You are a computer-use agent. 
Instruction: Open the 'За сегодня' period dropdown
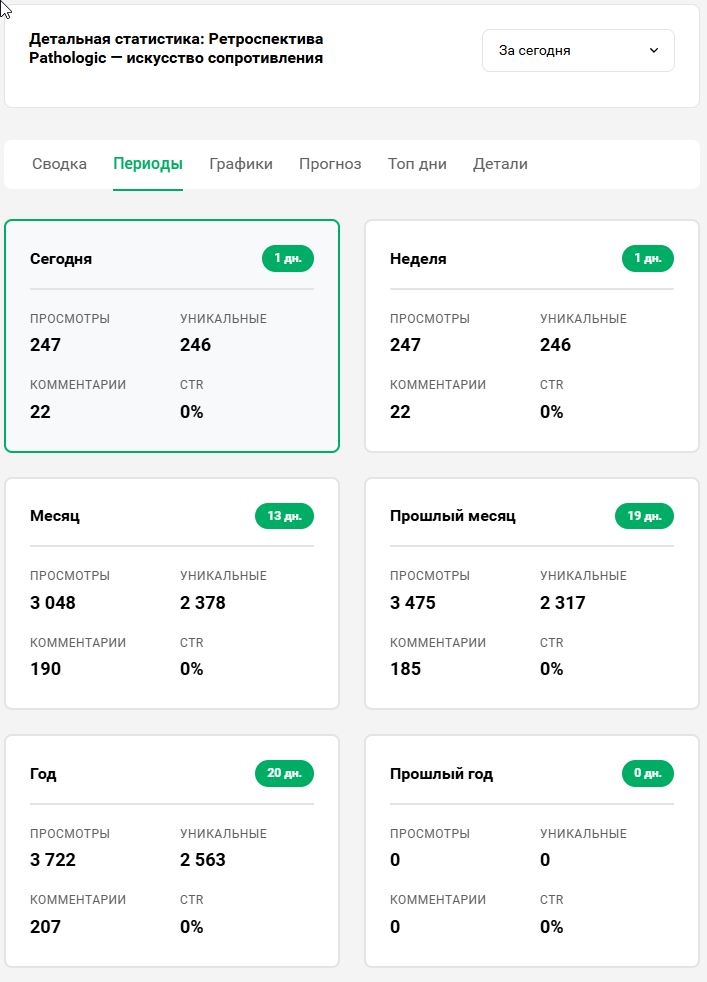click(x=577, y=50)
